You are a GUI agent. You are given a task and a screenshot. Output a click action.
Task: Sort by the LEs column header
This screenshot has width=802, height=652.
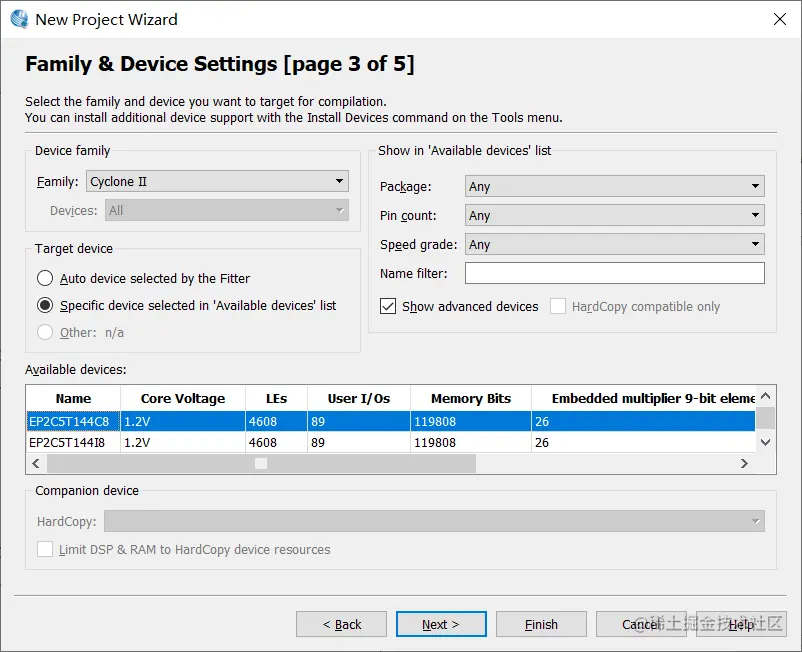click(x=276, y=398)
